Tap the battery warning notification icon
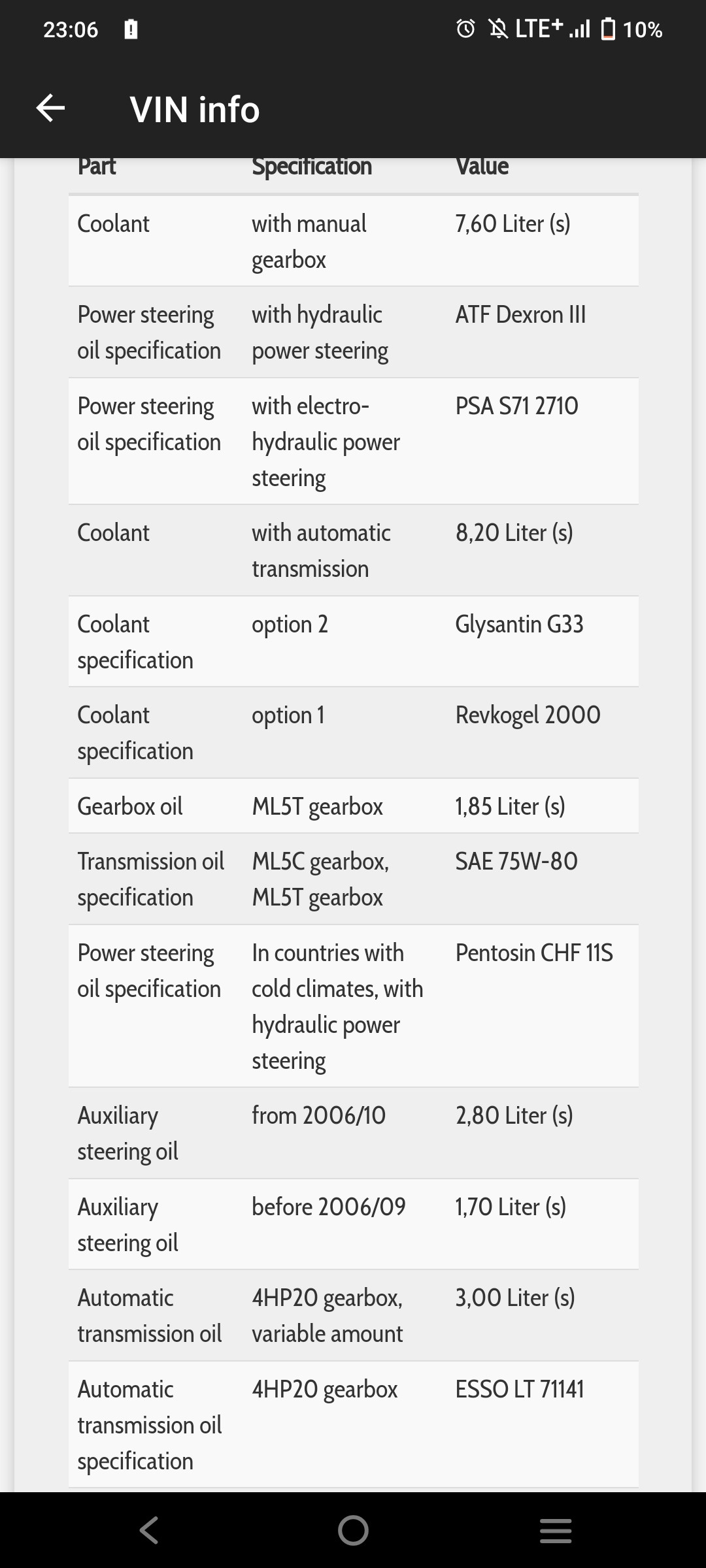Image resolution: width=706 pixels, height=1568 pixels. [x=131, y=29]
